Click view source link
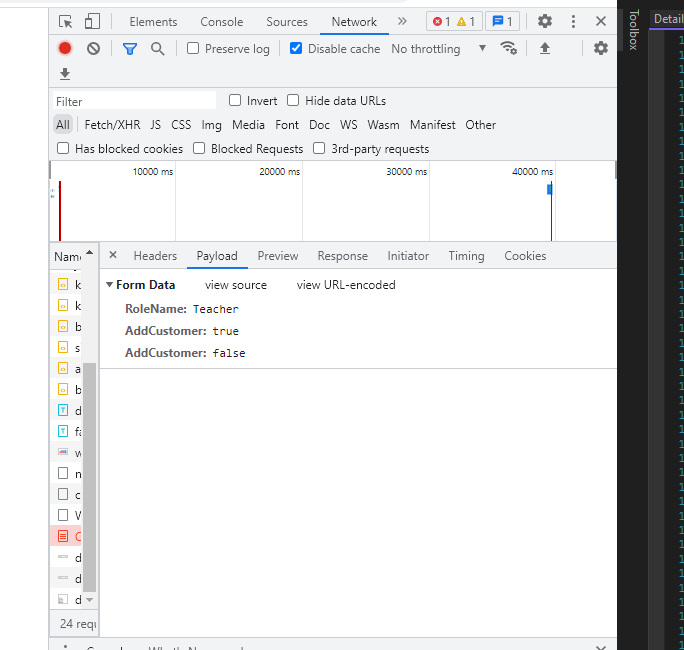Image resolution: width=684 pixels, height=650 pixels. 236,285
